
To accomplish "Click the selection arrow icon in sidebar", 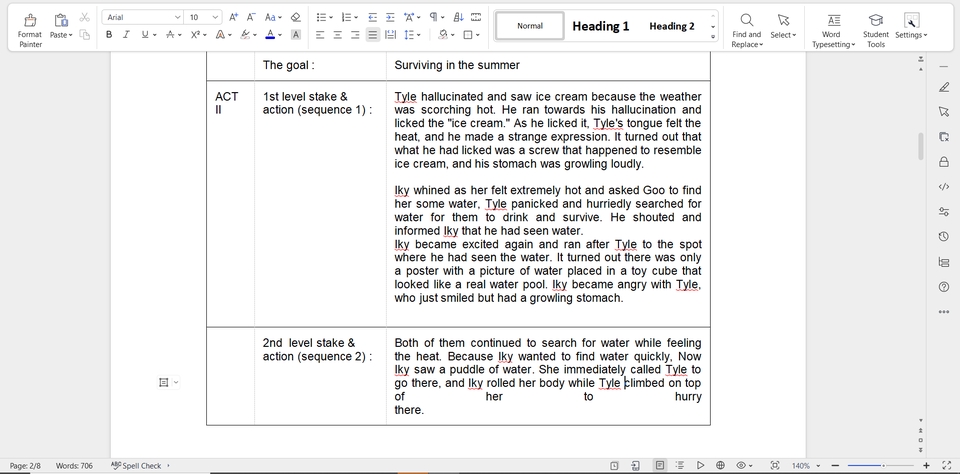I will [x=943, y=111].
